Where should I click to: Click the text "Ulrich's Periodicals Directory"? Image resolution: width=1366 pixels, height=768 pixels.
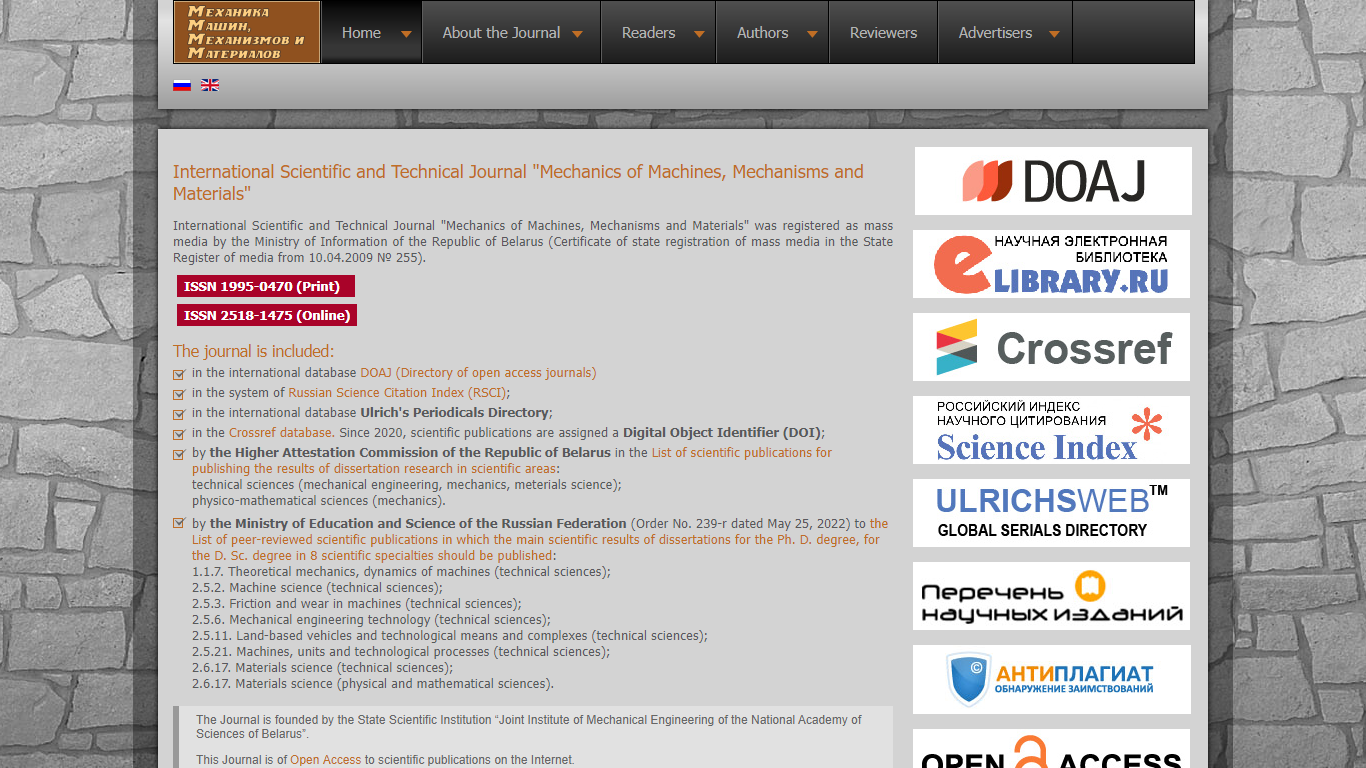point(454,413)
